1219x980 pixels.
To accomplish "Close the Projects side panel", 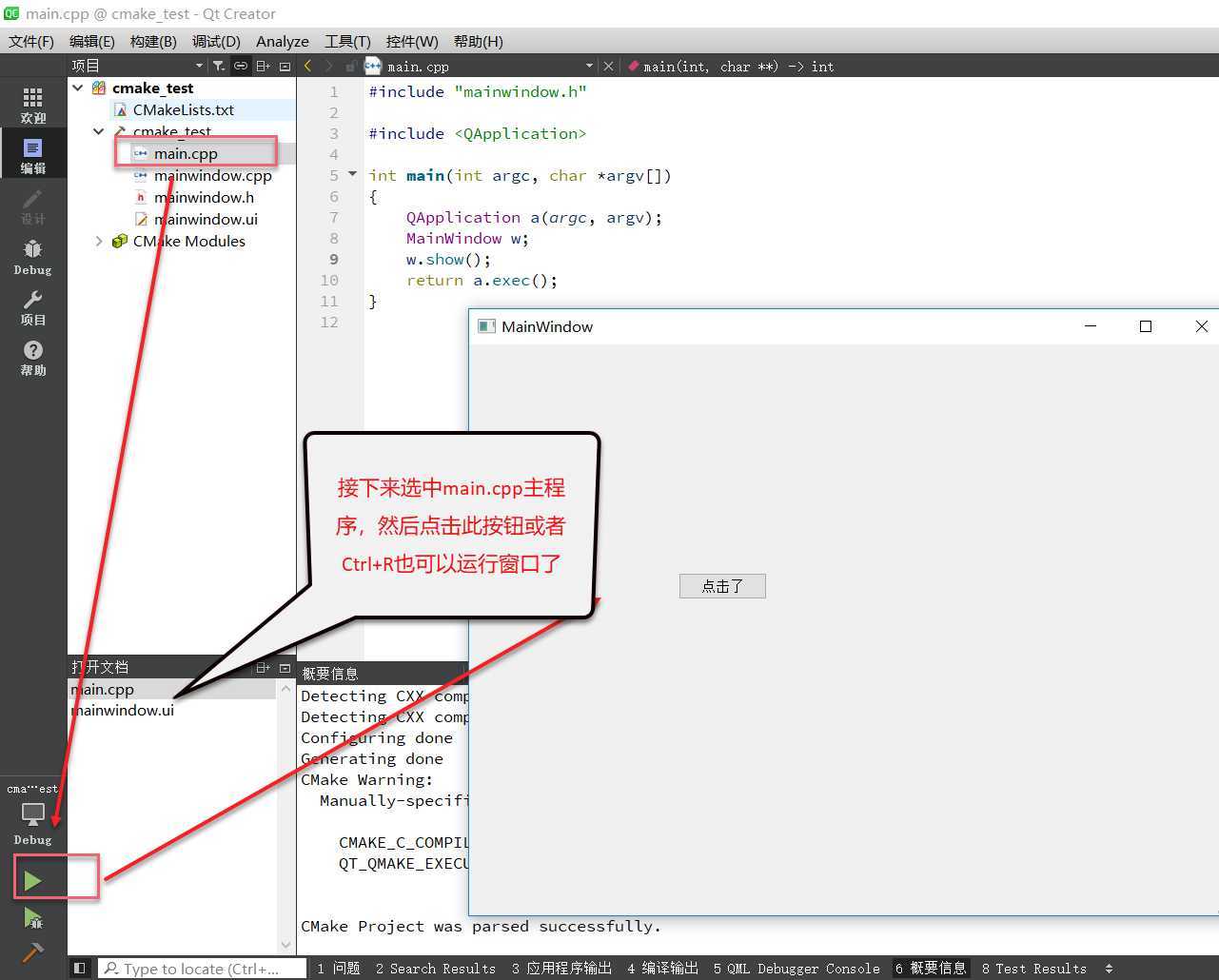I will (285, 66).
